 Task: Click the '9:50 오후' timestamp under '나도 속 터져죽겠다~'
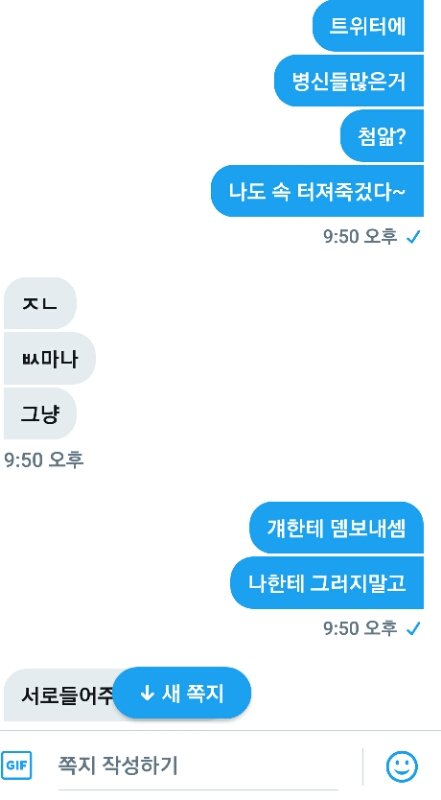[360, 236]
